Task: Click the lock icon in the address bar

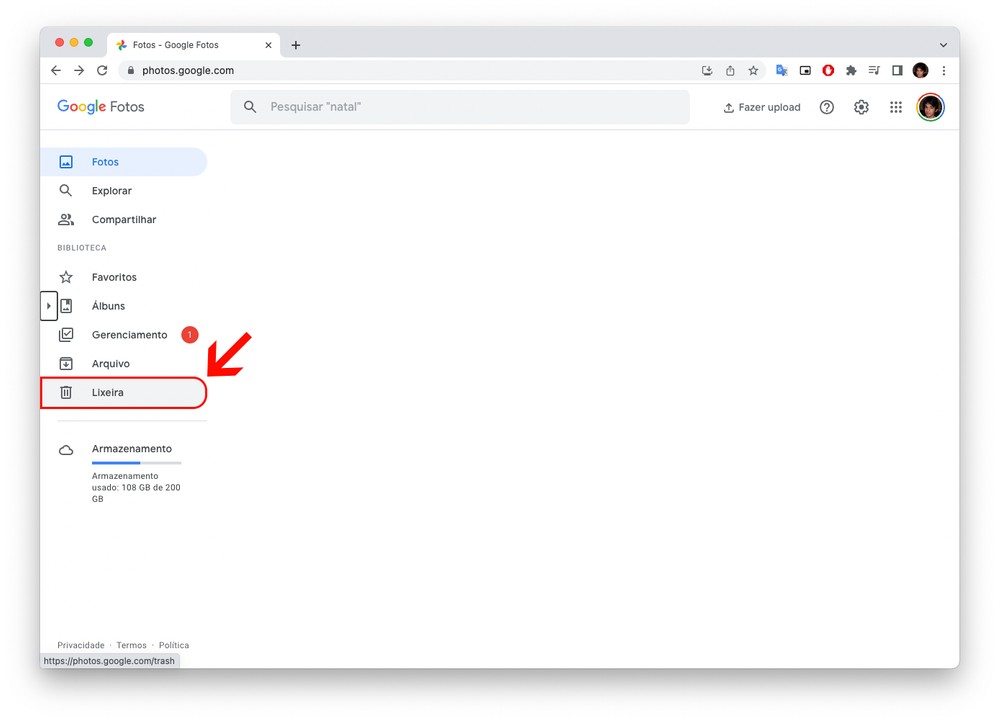Action: point(131,70)
